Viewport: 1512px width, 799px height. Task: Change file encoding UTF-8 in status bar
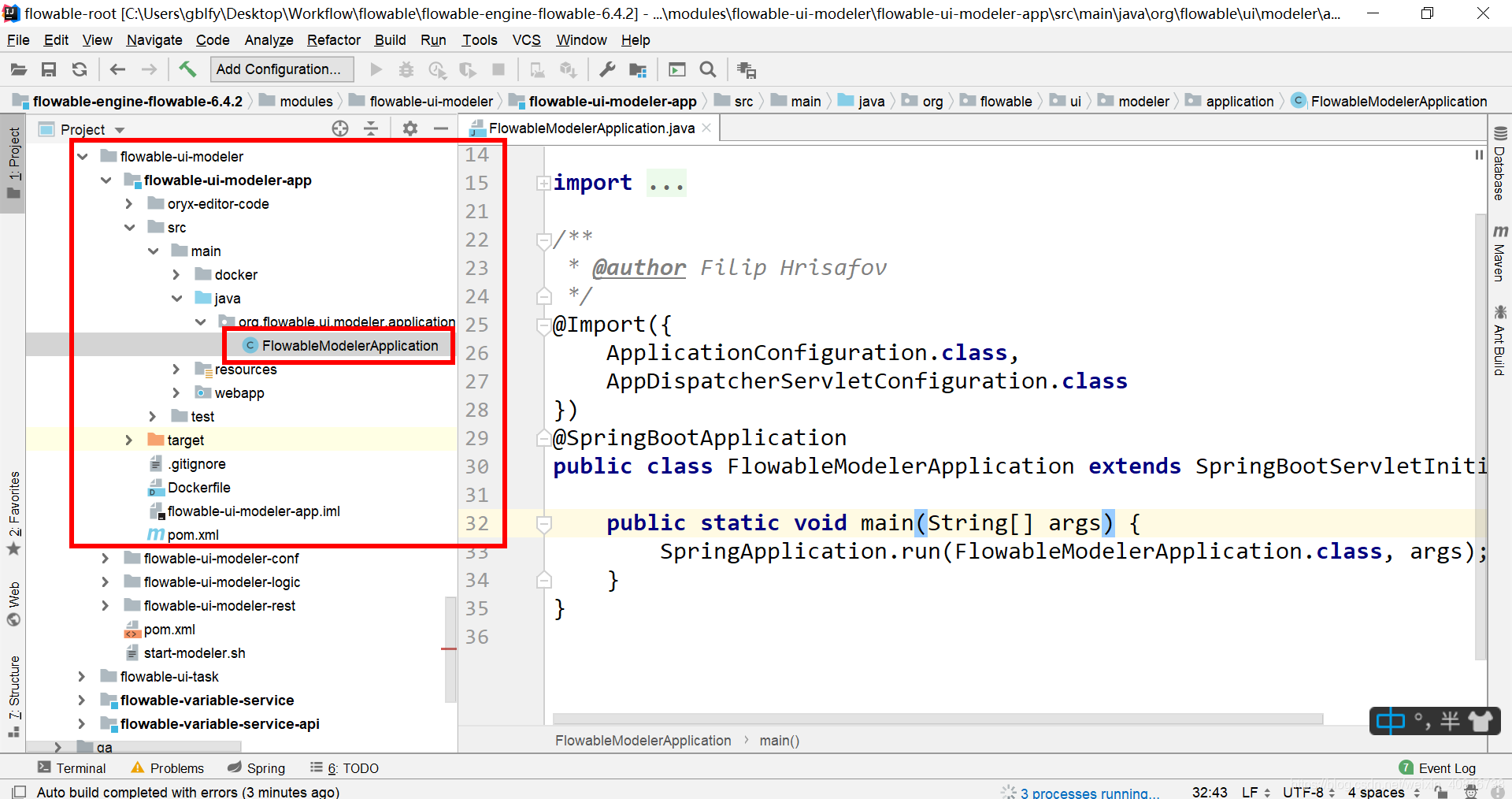click(1308, 792)
